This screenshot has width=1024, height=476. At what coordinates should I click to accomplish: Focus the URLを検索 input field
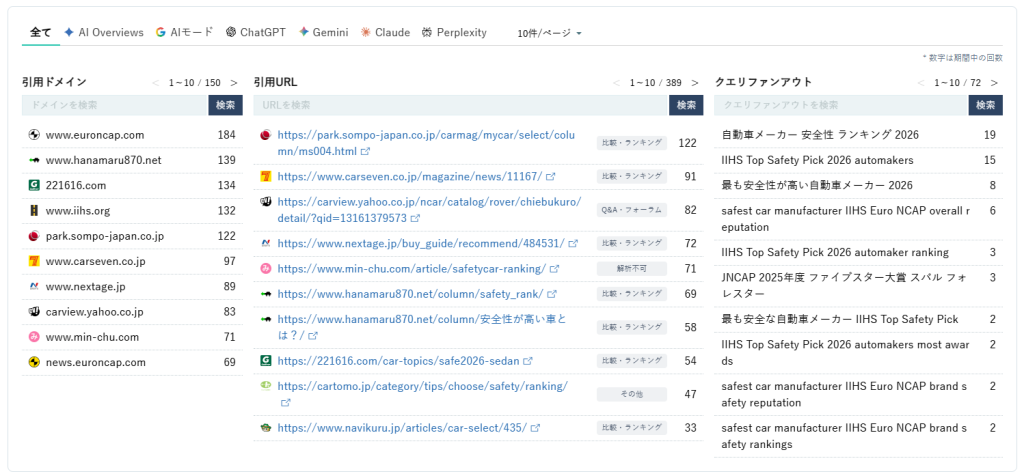[461, 105]
